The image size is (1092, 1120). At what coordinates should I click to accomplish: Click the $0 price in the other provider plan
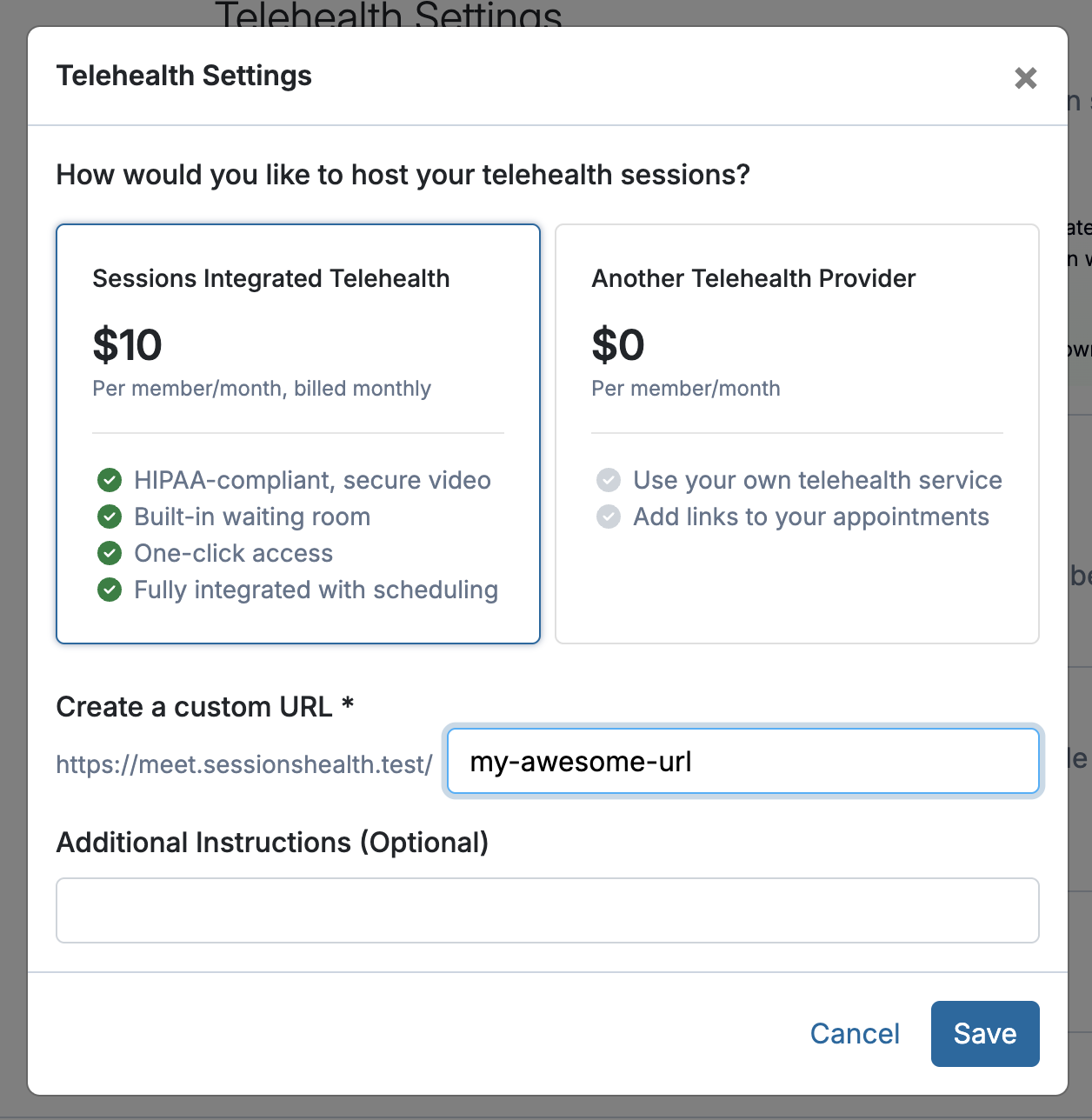618,345
